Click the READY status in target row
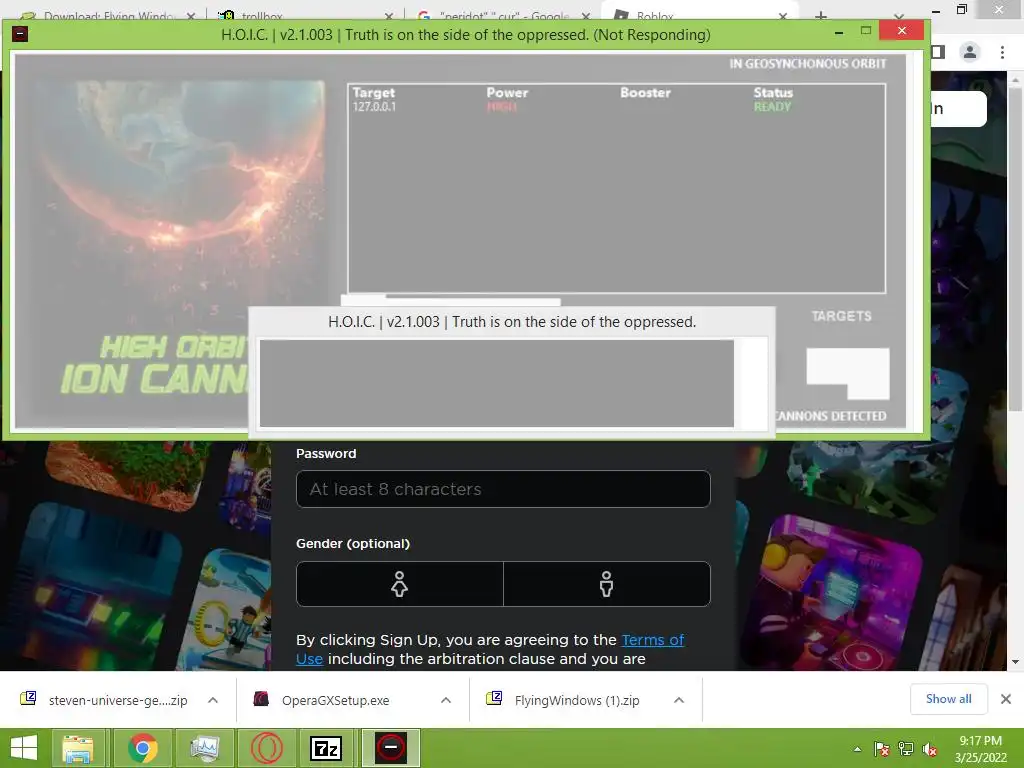The image size is (1024, 768). [773, 106]
